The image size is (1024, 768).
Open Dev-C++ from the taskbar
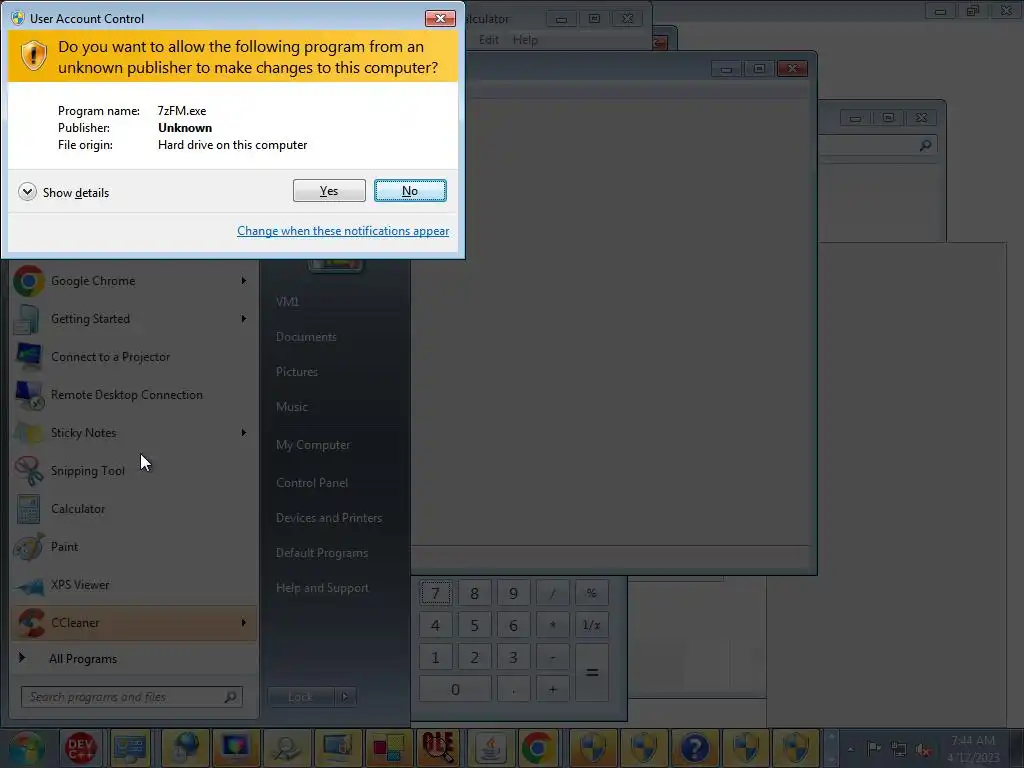pyautogui.click(x=80, y=748)
